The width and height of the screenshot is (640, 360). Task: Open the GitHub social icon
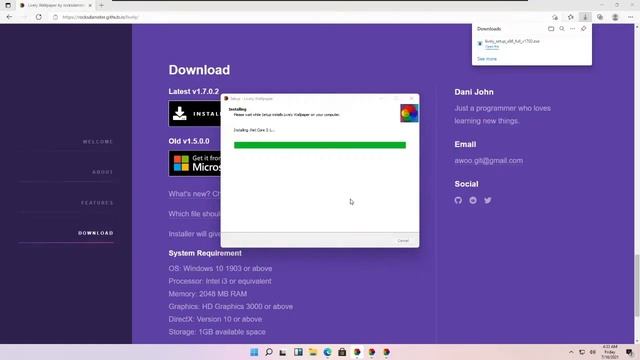[x=458, y=200]
